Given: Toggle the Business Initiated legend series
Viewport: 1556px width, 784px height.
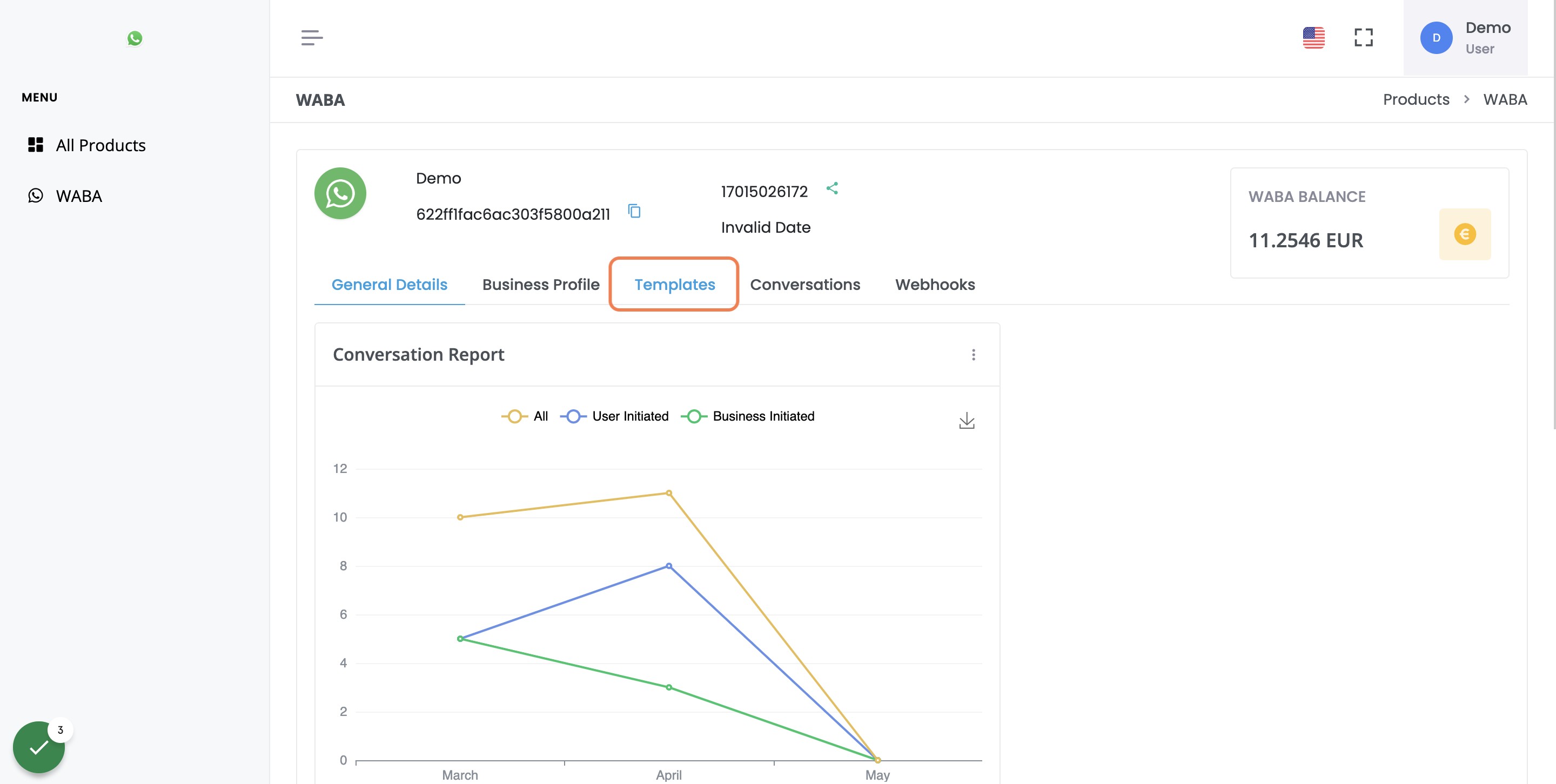Looking at the screenshot, I should tap(747, 416).
